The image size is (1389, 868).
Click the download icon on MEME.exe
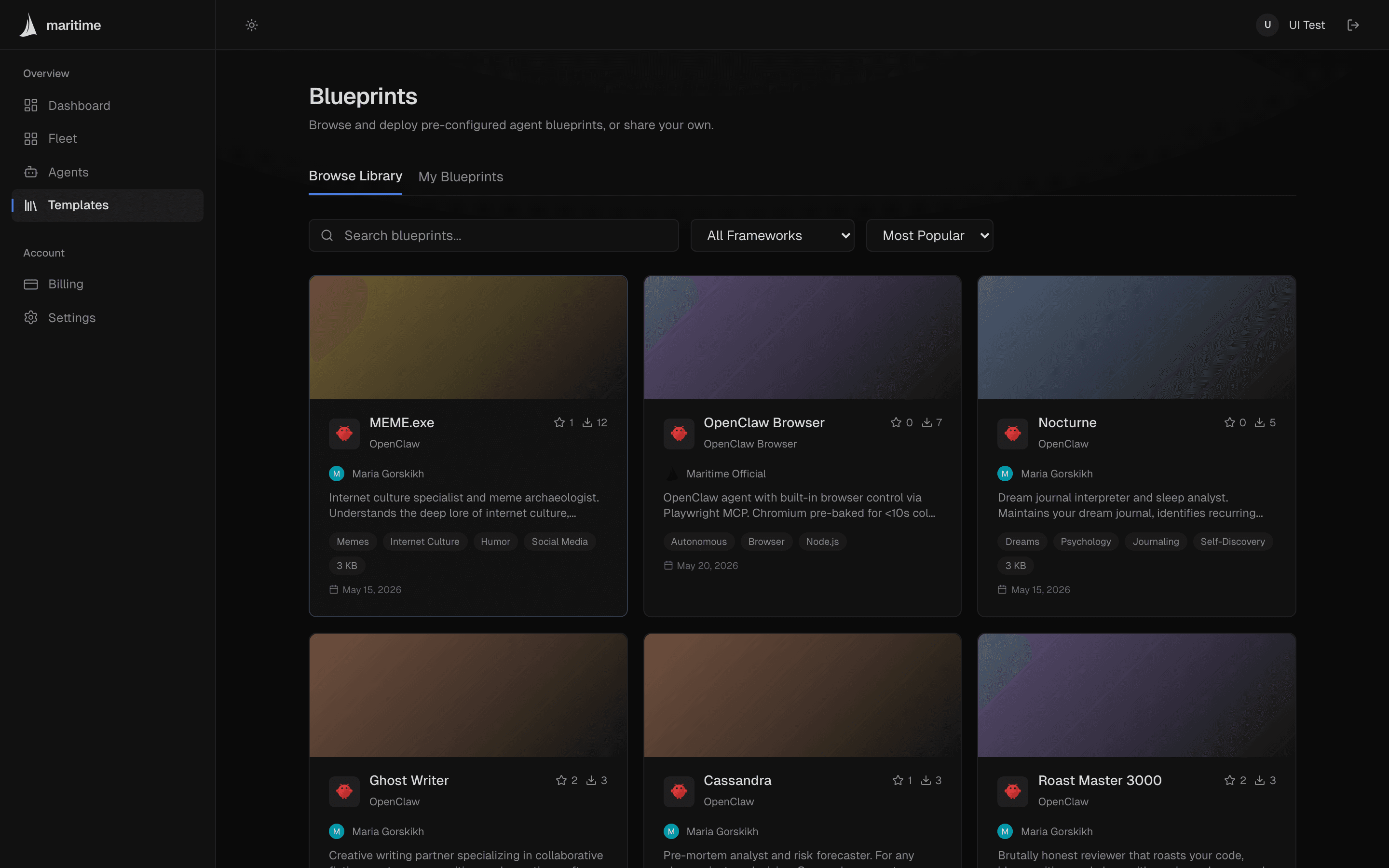point(587,422)
